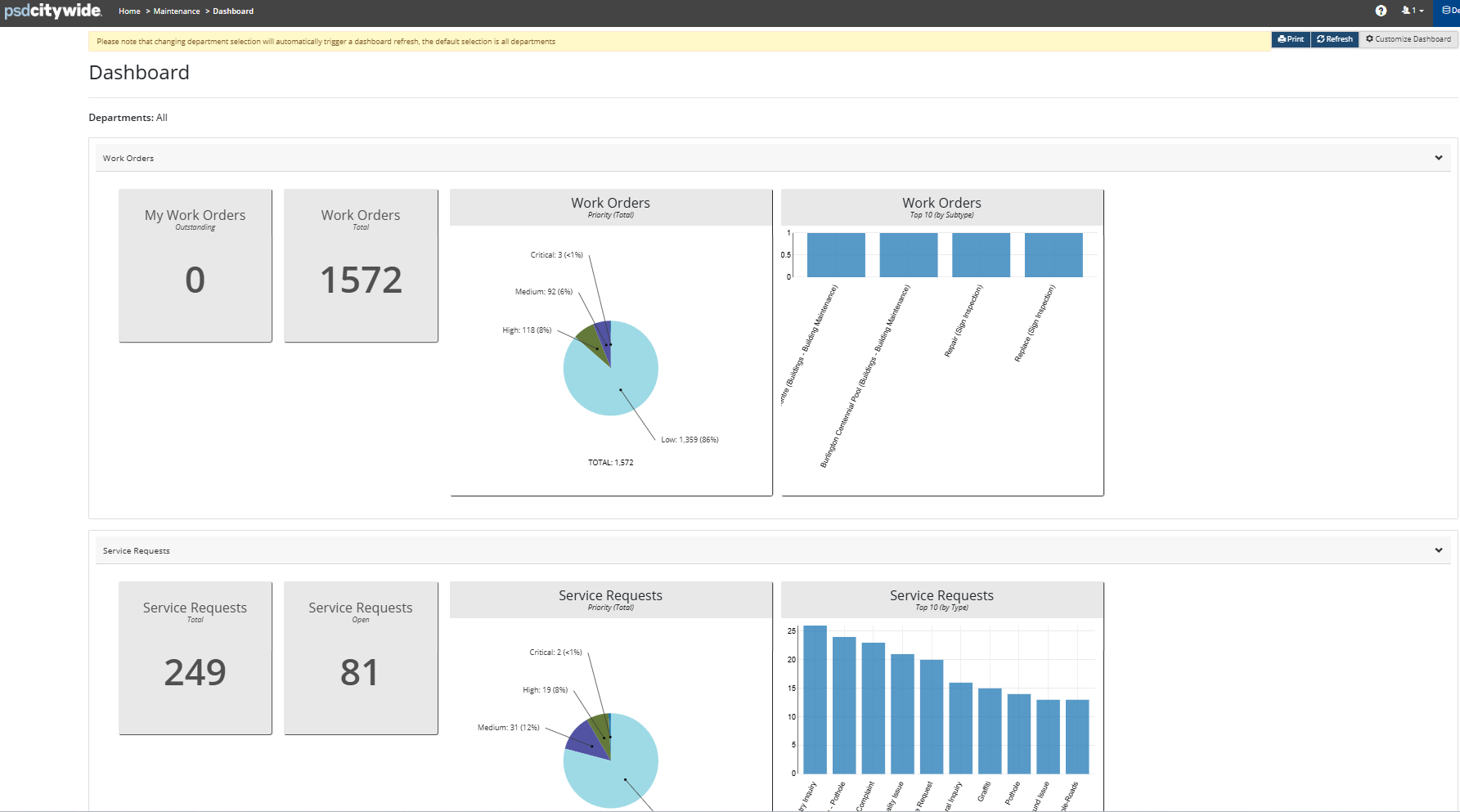Viewport: 1460px width, 812px height.
Task: Click the psdcitywide logo
Action: click(x=52, y=11)
